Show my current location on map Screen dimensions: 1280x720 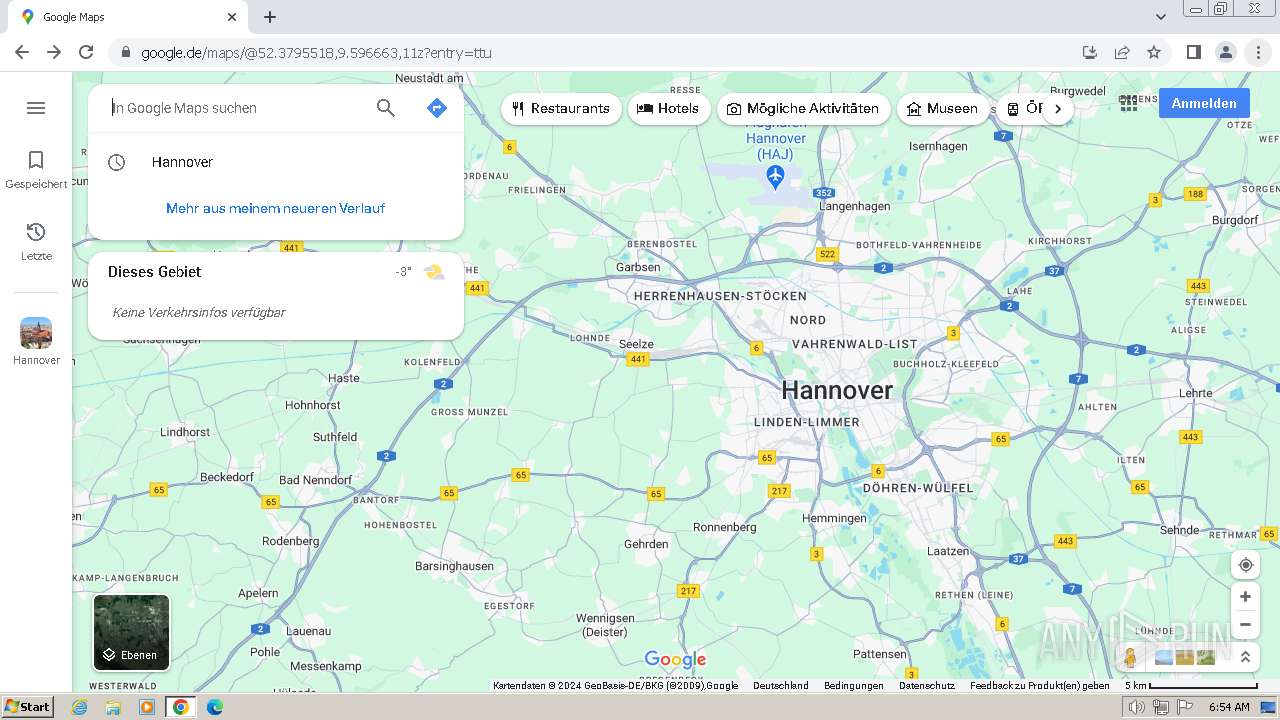coord(1245,565)
